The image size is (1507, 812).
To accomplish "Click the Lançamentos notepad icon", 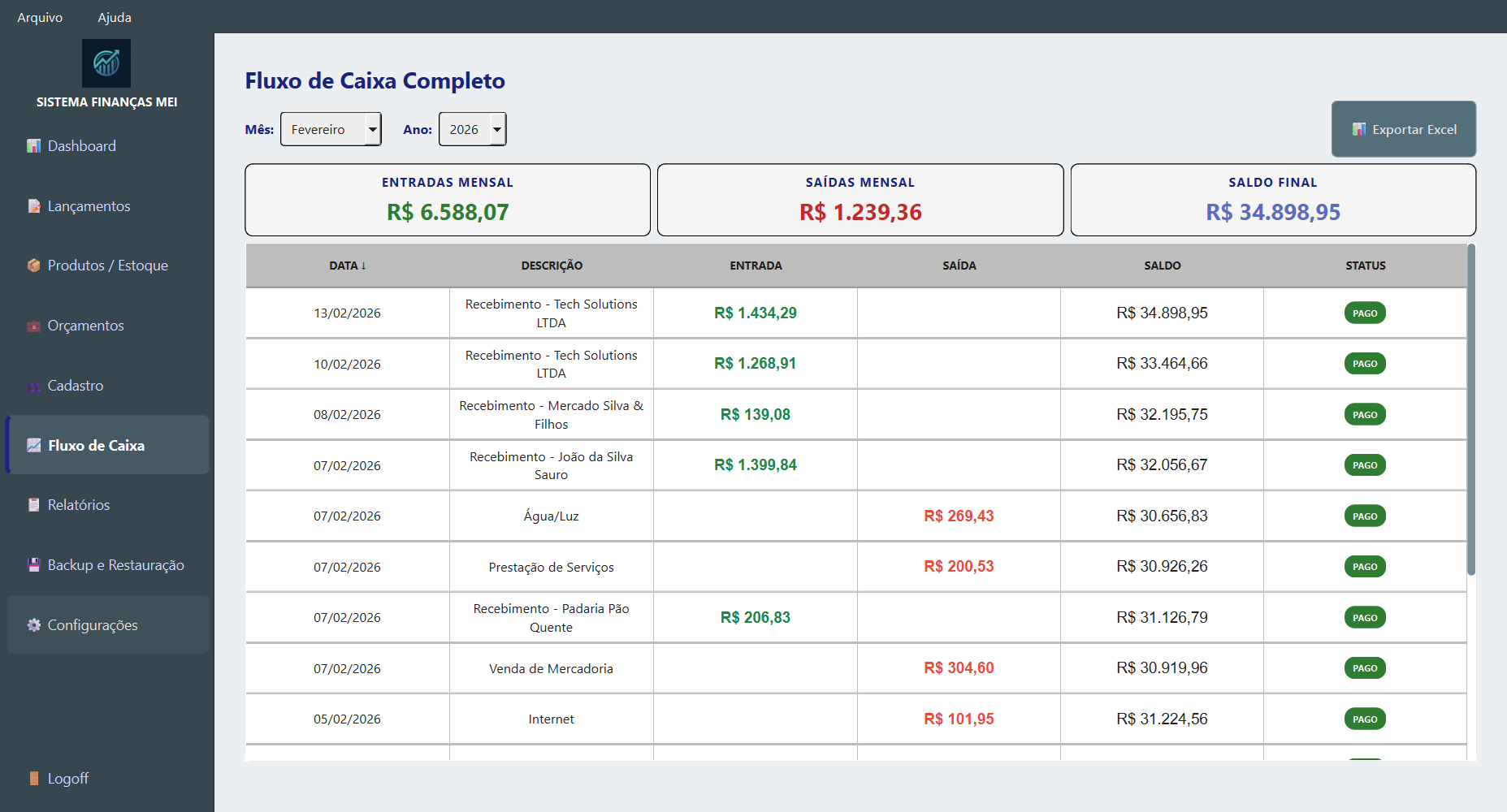I will 33,206.
